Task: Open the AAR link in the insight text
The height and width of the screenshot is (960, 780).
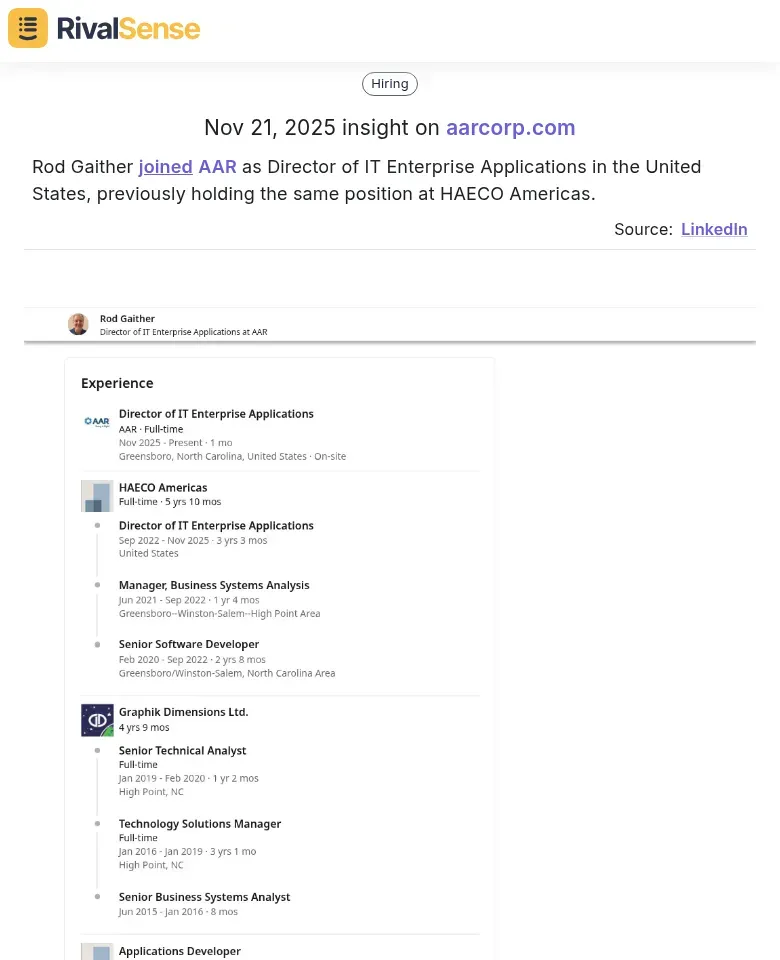Action: 217,167
